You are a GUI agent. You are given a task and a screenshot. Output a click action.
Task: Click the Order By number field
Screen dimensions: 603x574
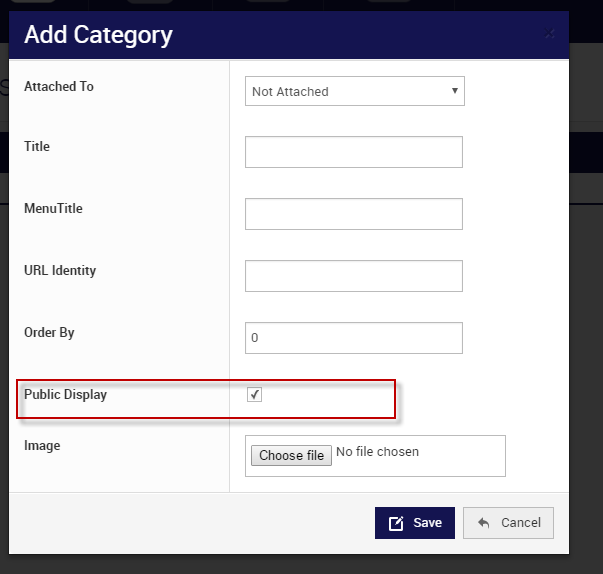pyautogui.click(x=354, y=338)
